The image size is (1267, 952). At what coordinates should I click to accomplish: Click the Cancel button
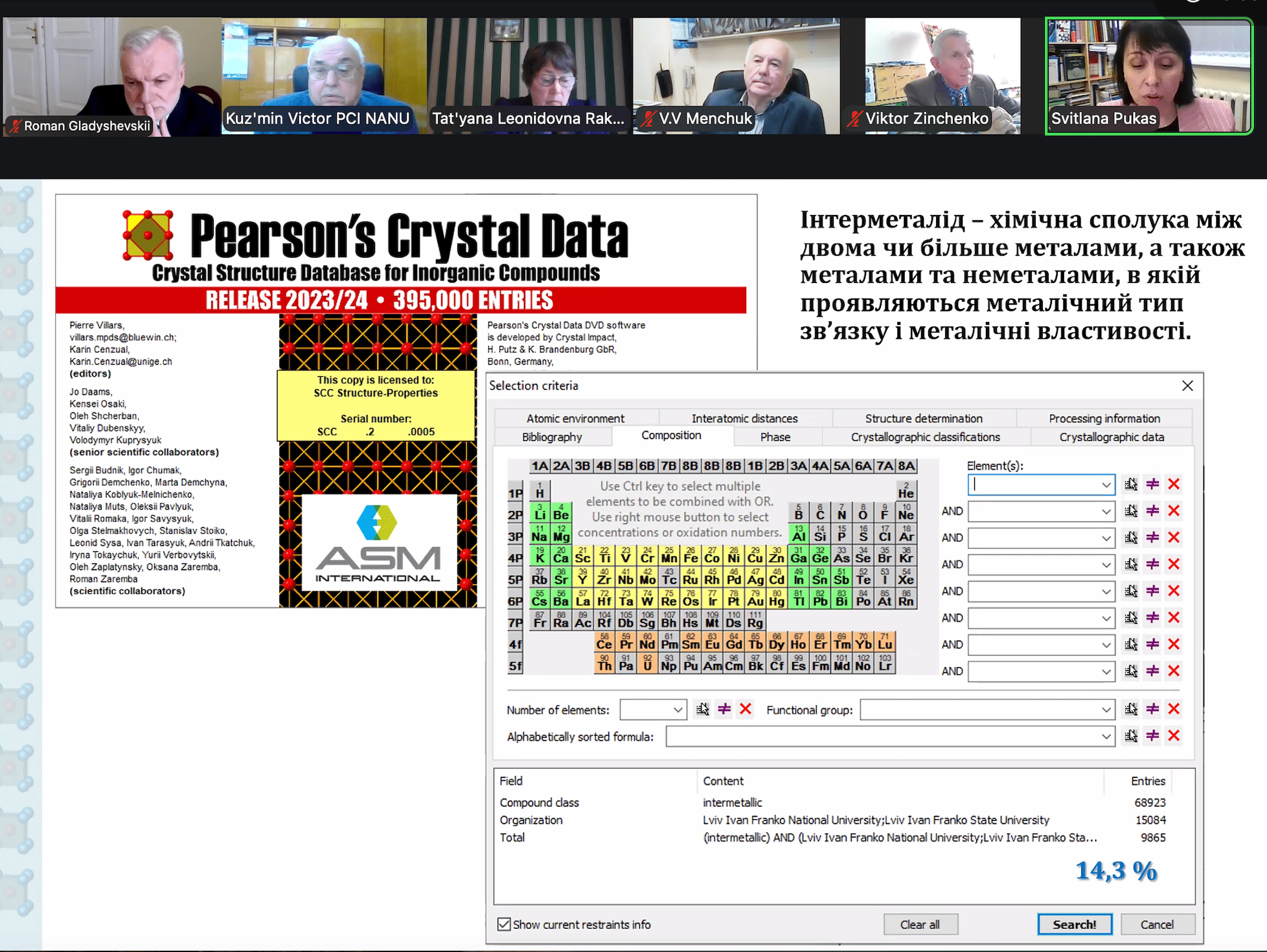click(x=1157, y=924)
